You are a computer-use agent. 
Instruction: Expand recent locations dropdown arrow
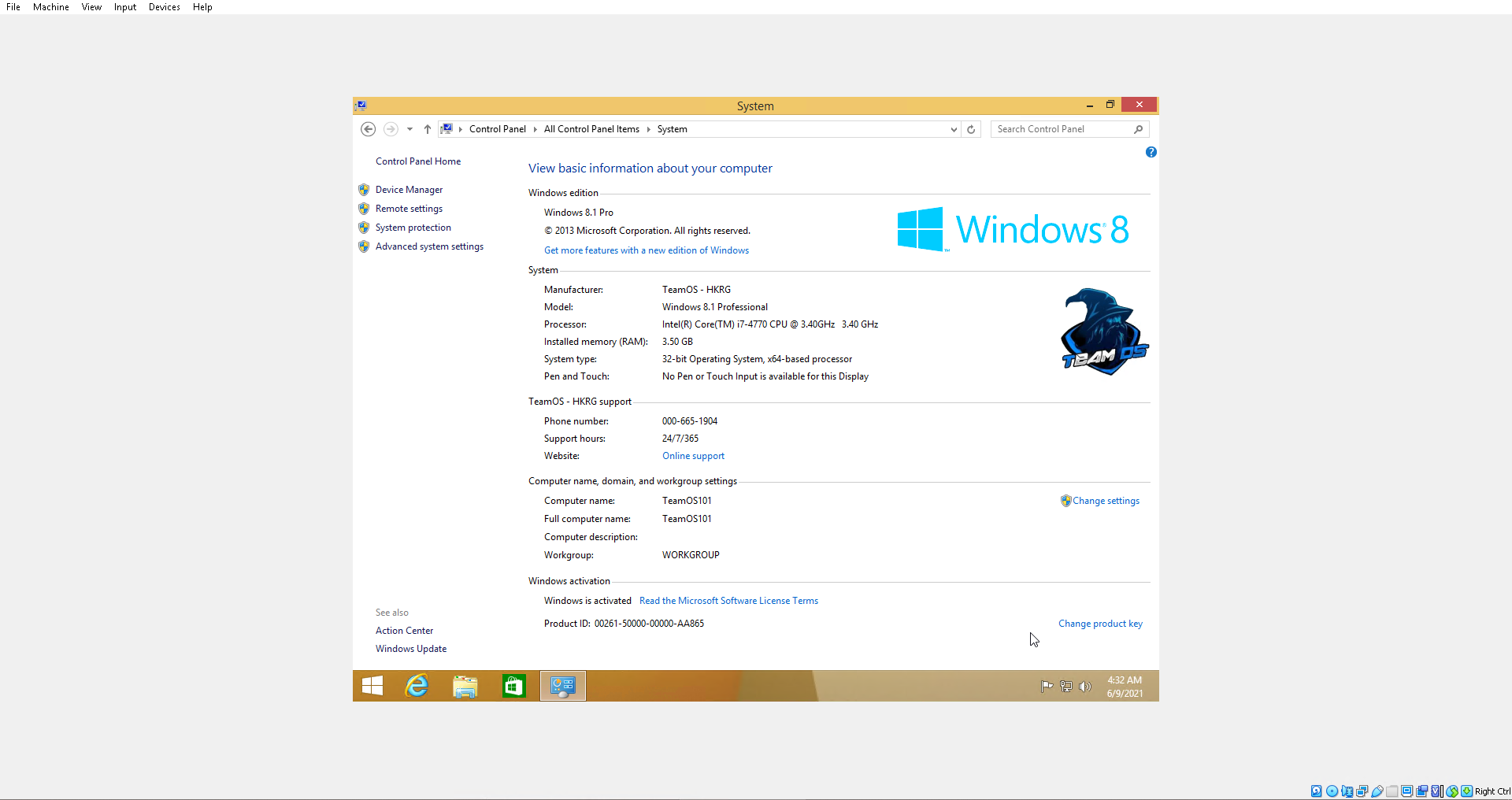click(409, 129)
